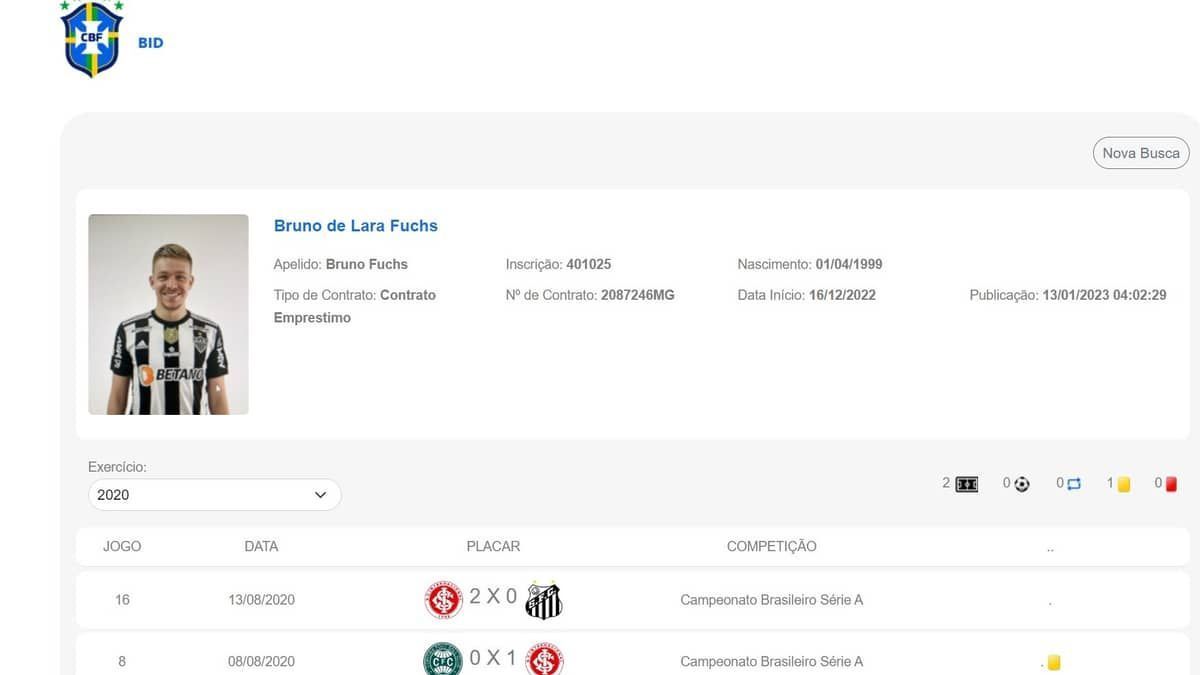Click Internacional crest in the 08/08/2020 row

[545, 660]
